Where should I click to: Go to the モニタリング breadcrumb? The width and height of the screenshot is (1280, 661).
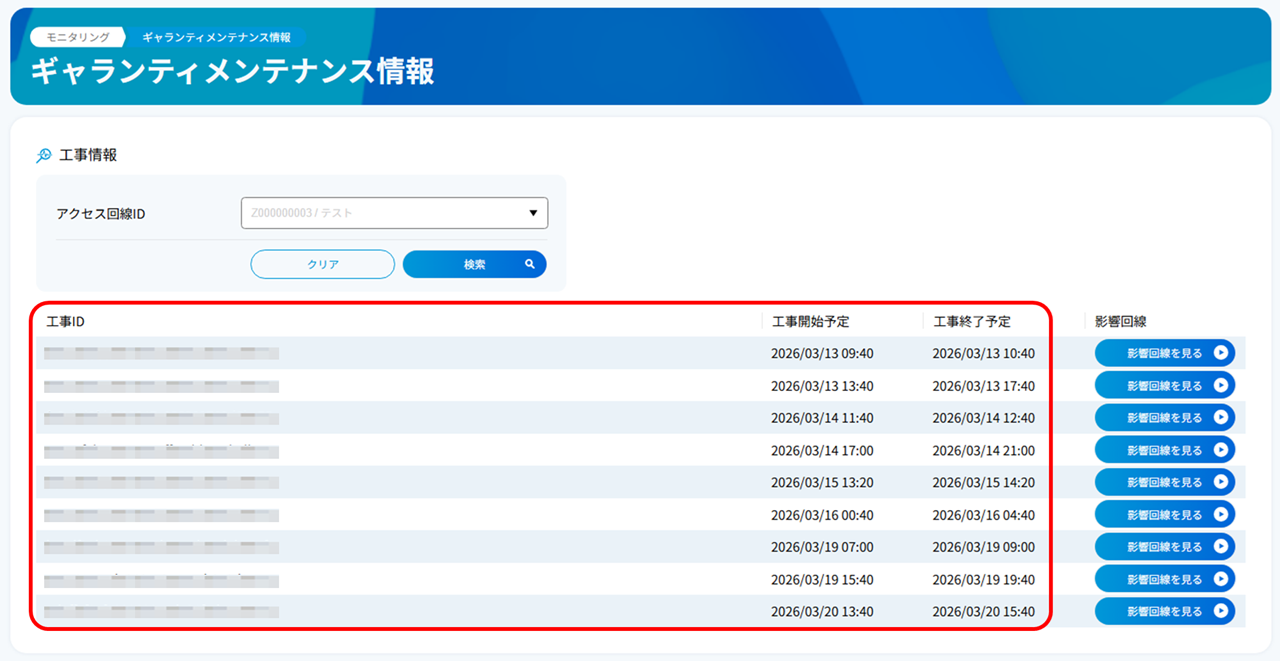point(78,37)
